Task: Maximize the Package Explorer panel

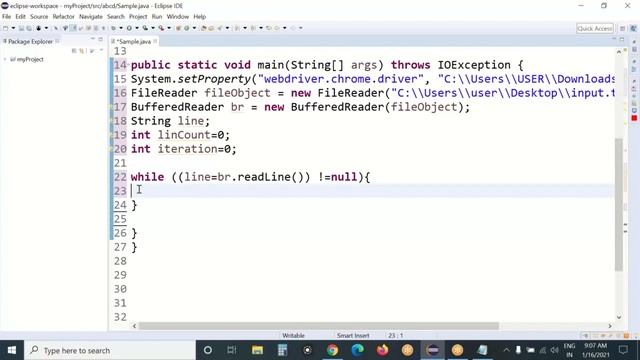Action: click(100, 39)
